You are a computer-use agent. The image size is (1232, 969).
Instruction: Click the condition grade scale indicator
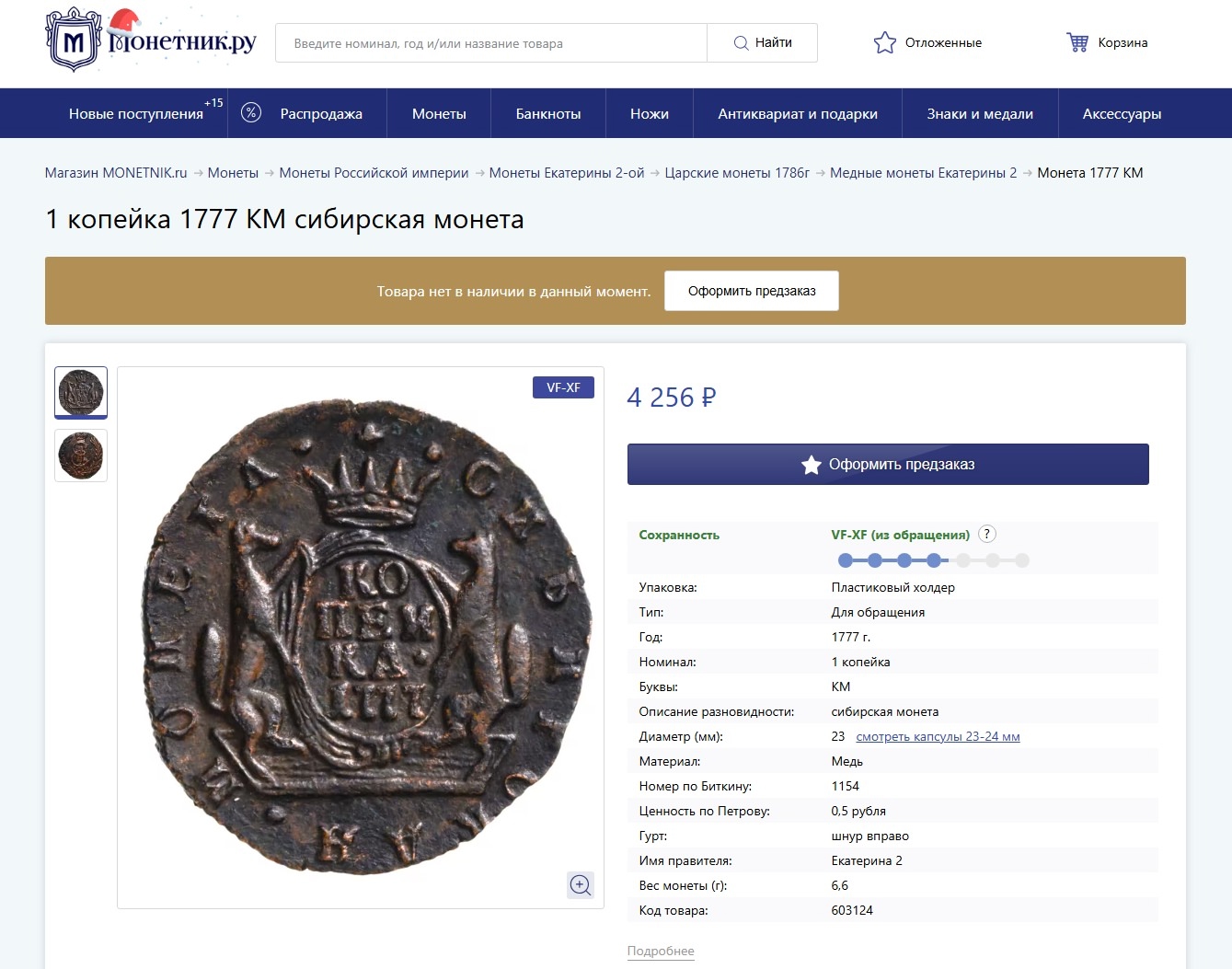[933, 560]
